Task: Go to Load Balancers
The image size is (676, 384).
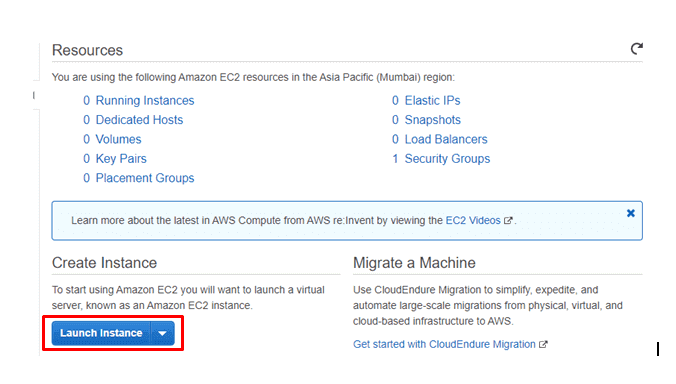Action: [446, 139]
